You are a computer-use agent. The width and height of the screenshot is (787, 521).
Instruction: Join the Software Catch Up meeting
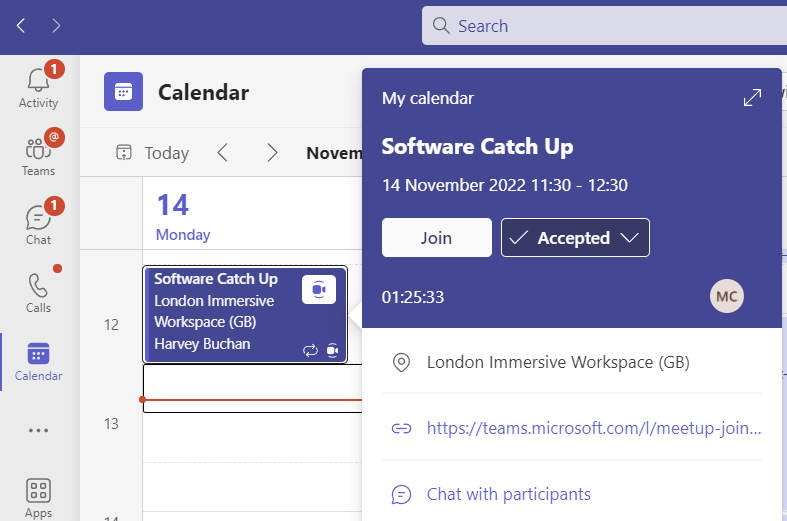(x=436, y=238)
